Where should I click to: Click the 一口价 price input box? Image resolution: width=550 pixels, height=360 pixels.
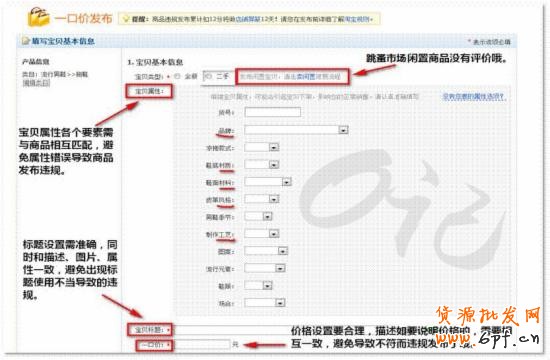click(x=202, y=345)
